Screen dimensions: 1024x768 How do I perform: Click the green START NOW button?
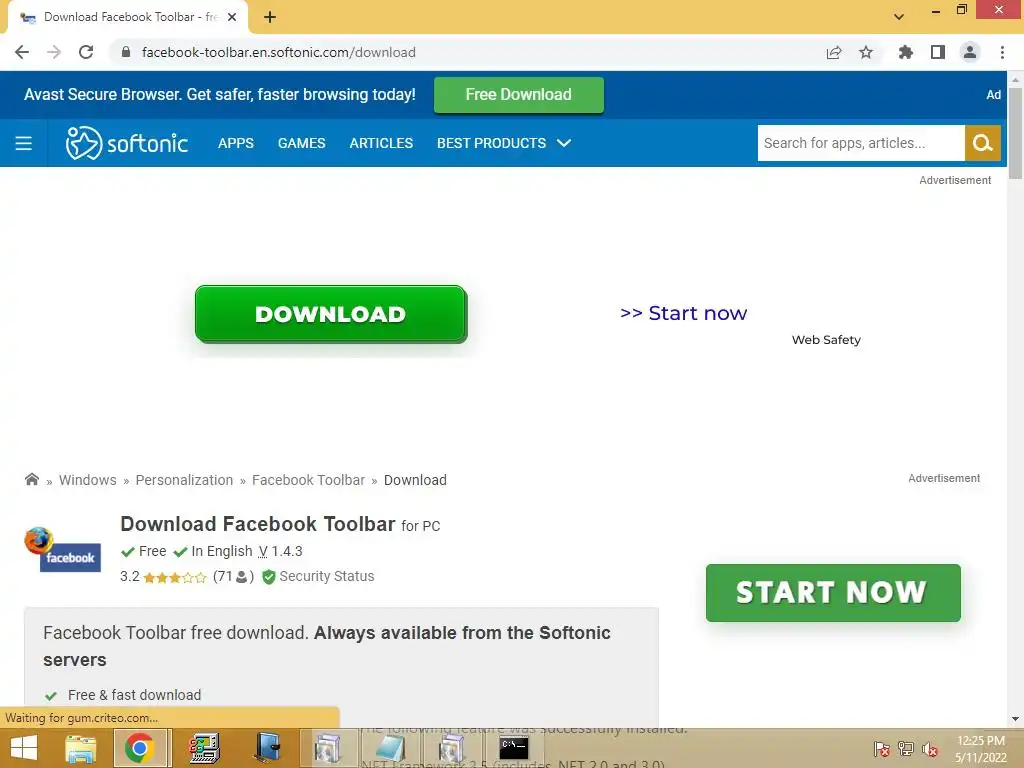(833, 592)
